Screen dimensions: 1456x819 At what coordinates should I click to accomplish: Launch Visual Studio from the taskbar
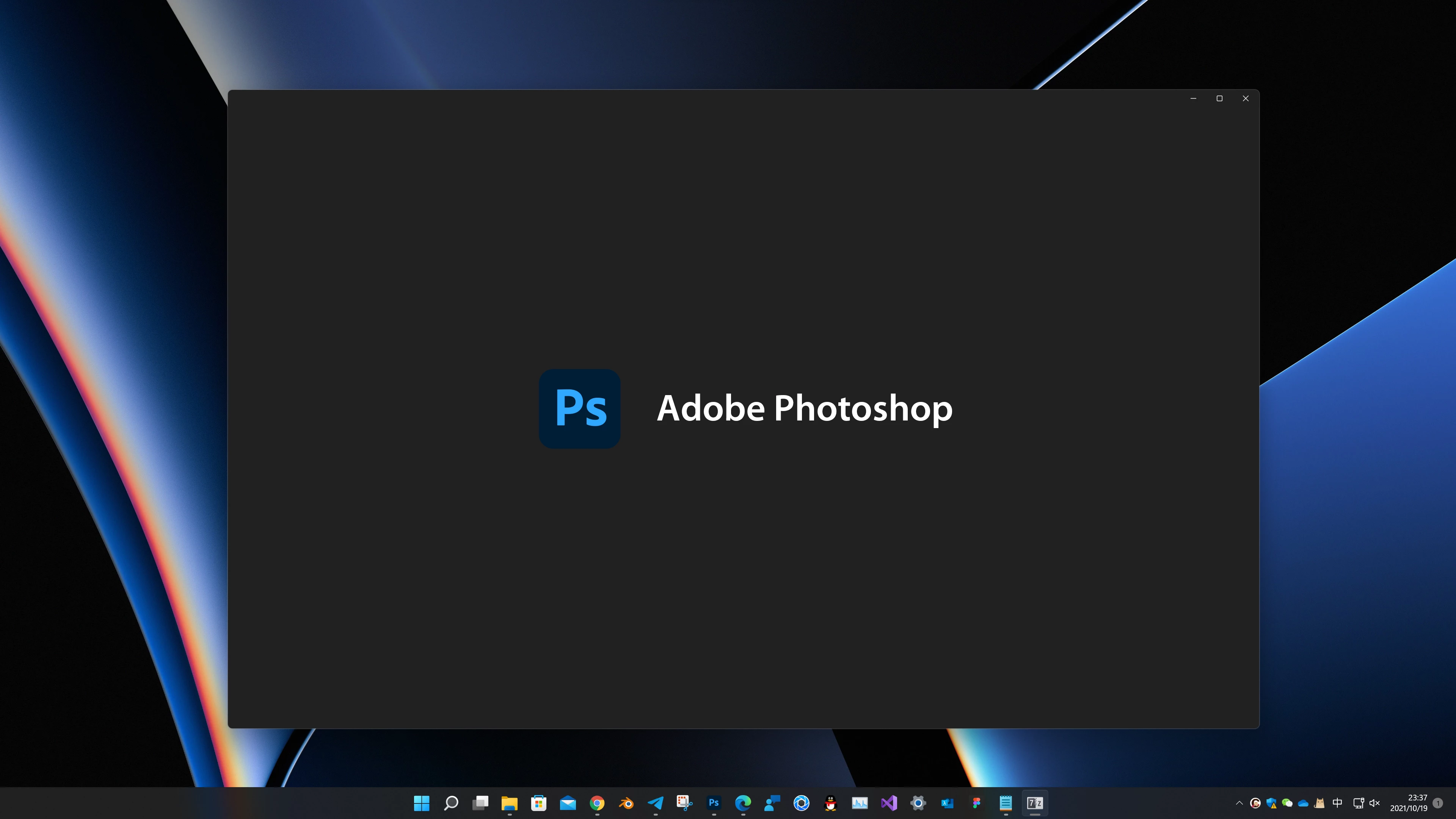(x=889, y=803)
